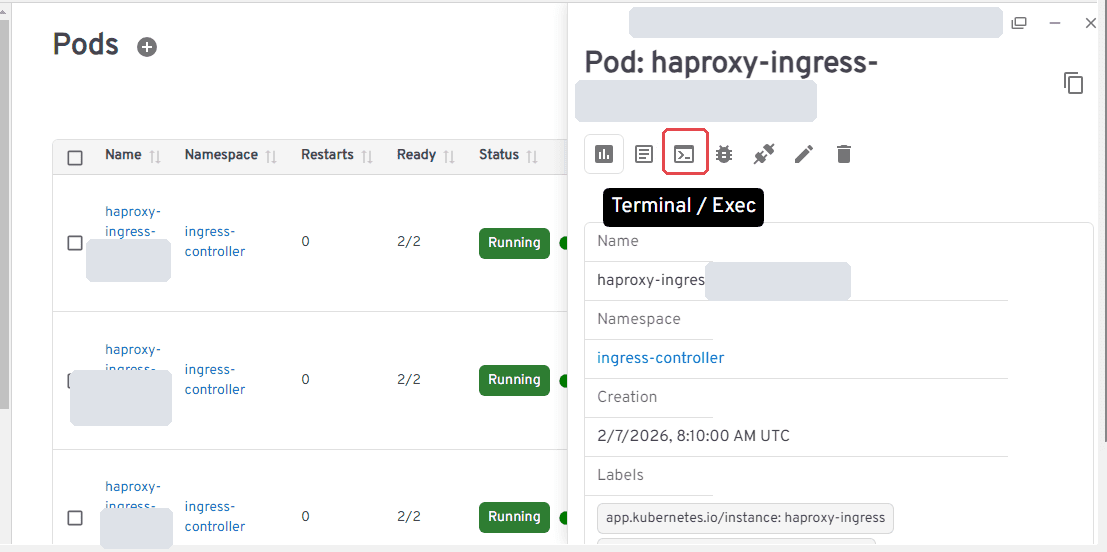Open ingress-controller namespace in third row
This screenshot has width=1107, height=552.
pyautogui.click(x=215, y=517)
